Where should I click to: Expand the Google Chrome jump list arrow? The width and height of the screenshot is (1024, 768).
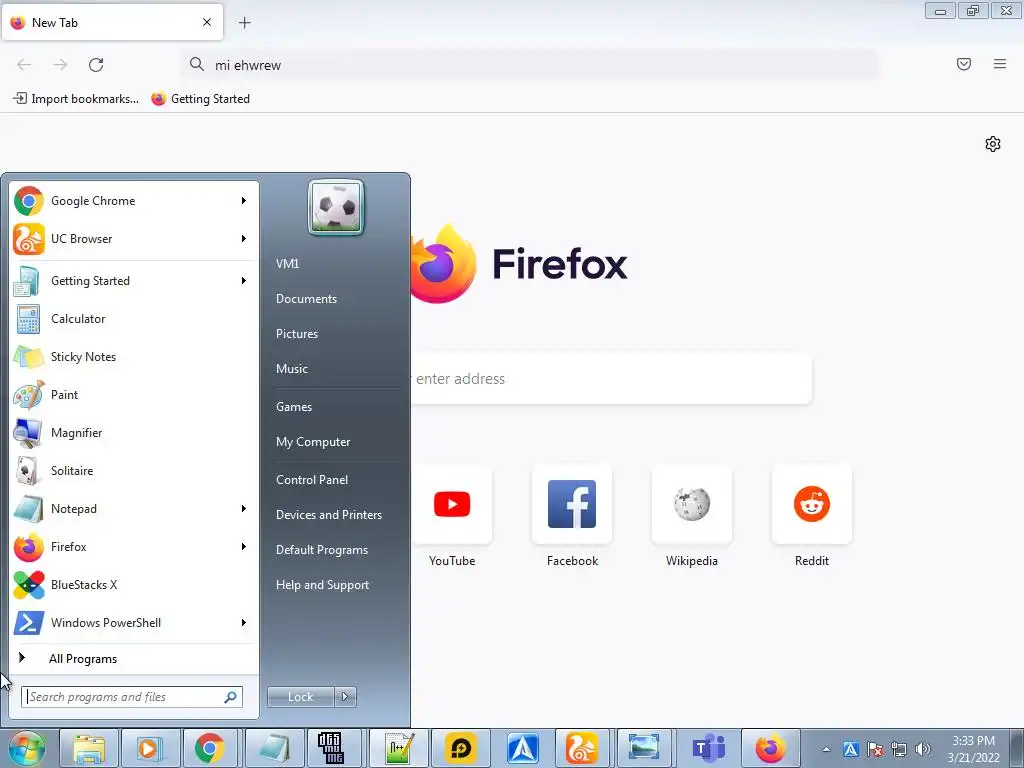(x=244, y=200)
